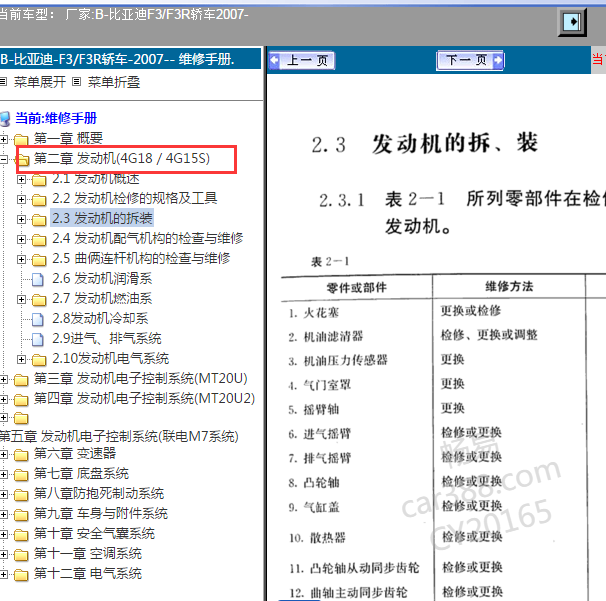
Task: Open section 2.2 发动机检修的规格及工具
Action: point(134,198)
